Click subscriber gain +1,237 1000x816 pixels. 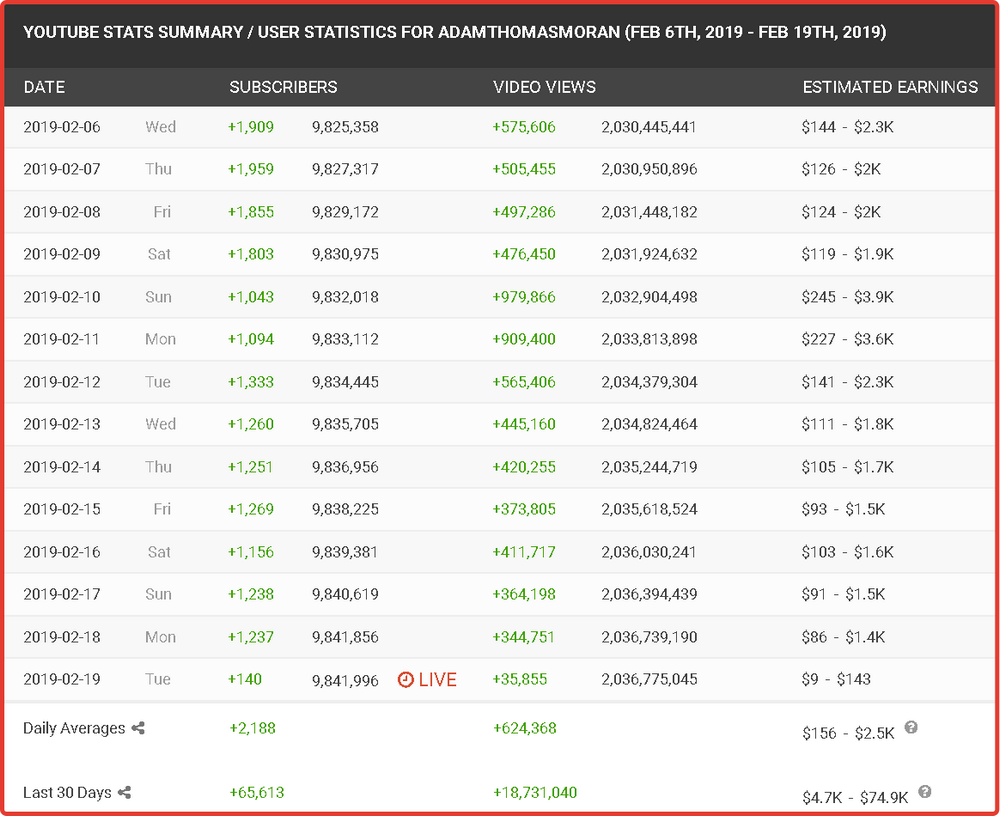point(251,637)
